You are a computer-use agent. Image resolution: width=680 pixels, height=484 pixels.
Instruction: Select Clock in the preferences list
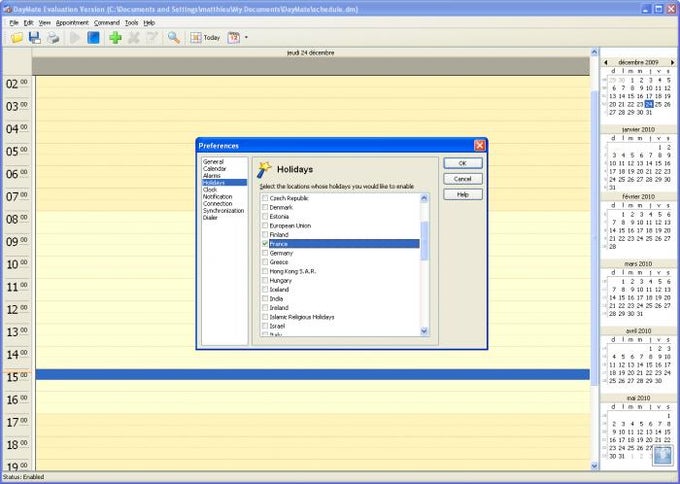[x=210, y=190]
